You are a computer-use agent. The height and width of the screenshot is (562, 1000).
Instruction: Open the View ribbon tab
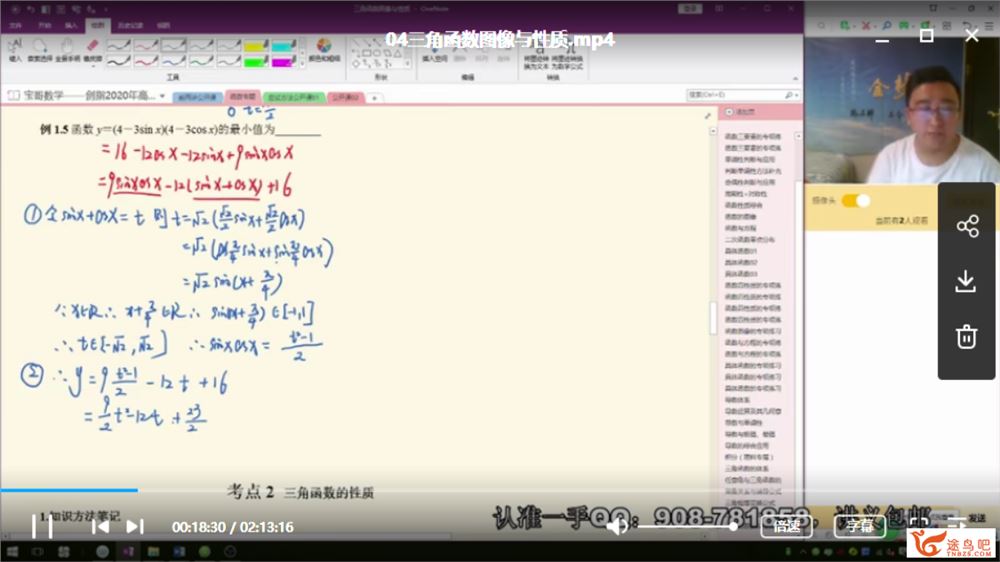click(x=163, y=26)
